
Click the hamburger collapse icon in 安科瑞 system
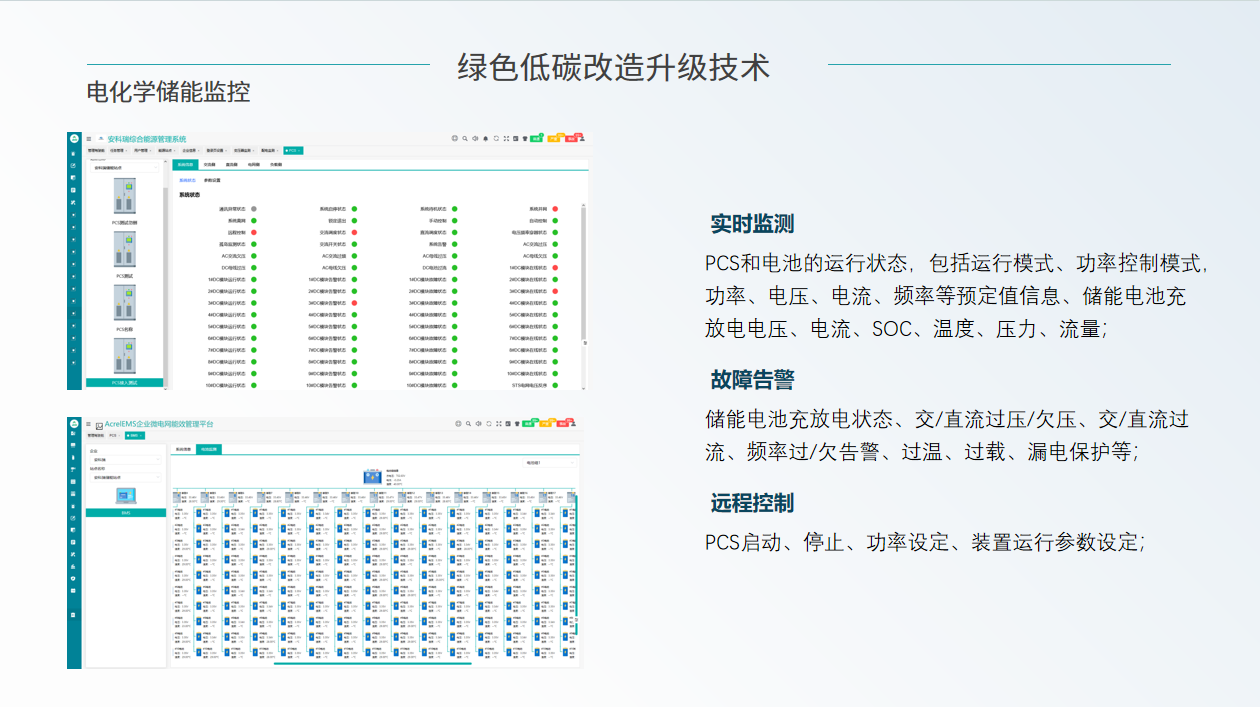coord(88,139)
